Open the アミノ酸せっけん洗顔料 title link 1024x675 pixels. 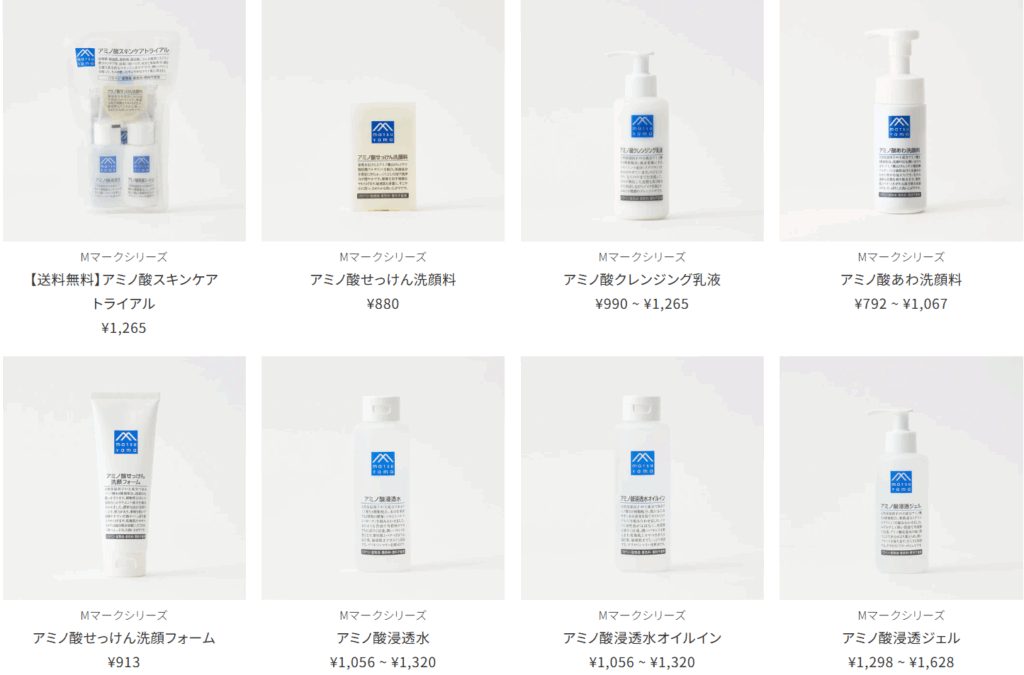[x=383, y=280]
